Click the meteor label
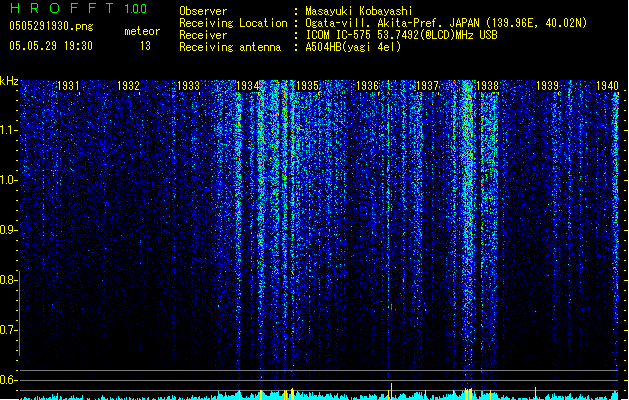The width and height of the screenshot is (629, 400). 142,31
